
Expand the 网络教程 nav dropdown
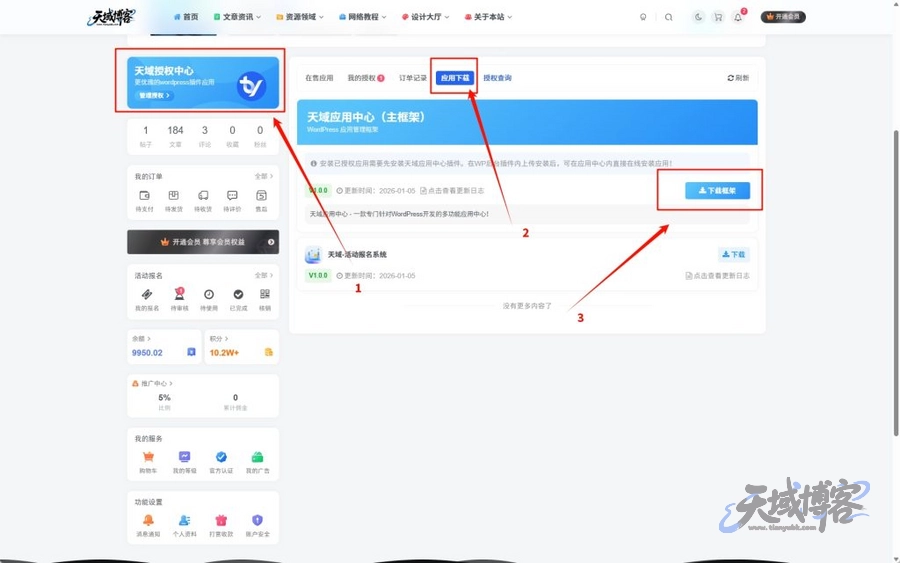363,17
